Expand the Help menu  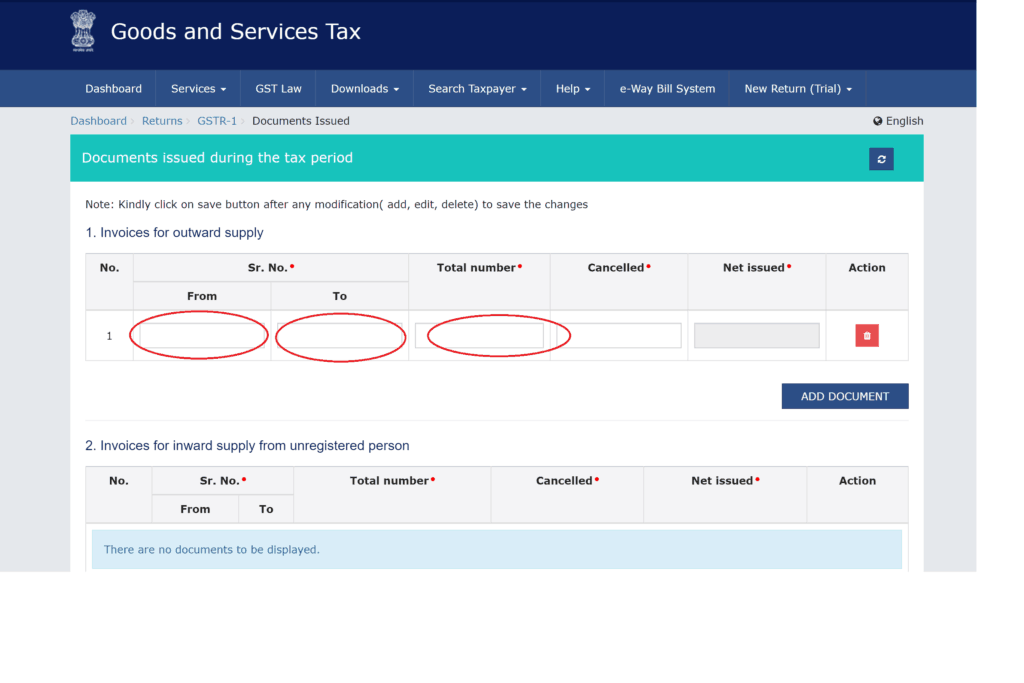tap(573, 89)
